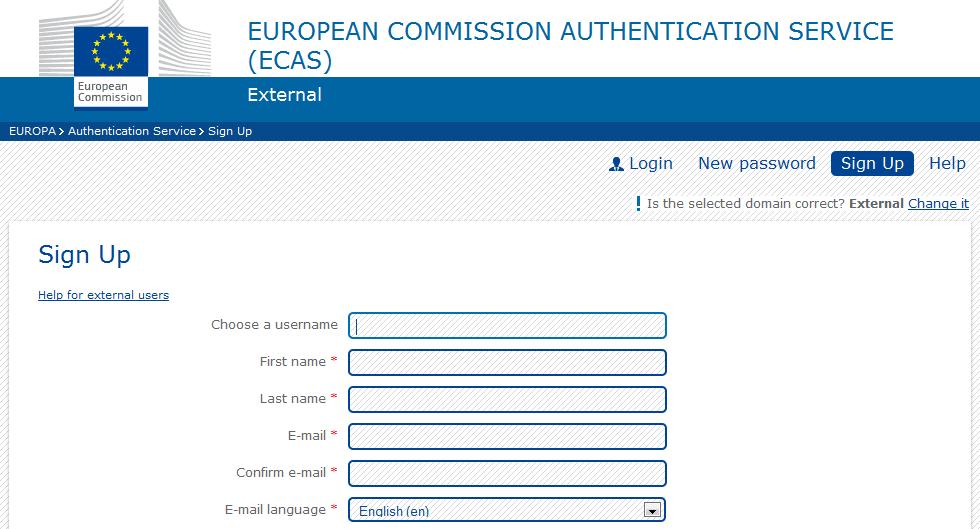Viewport: 980px width, 529px height.
Task: Click the Last name input field
Action: pyautogui.click(x=507, y=399)
